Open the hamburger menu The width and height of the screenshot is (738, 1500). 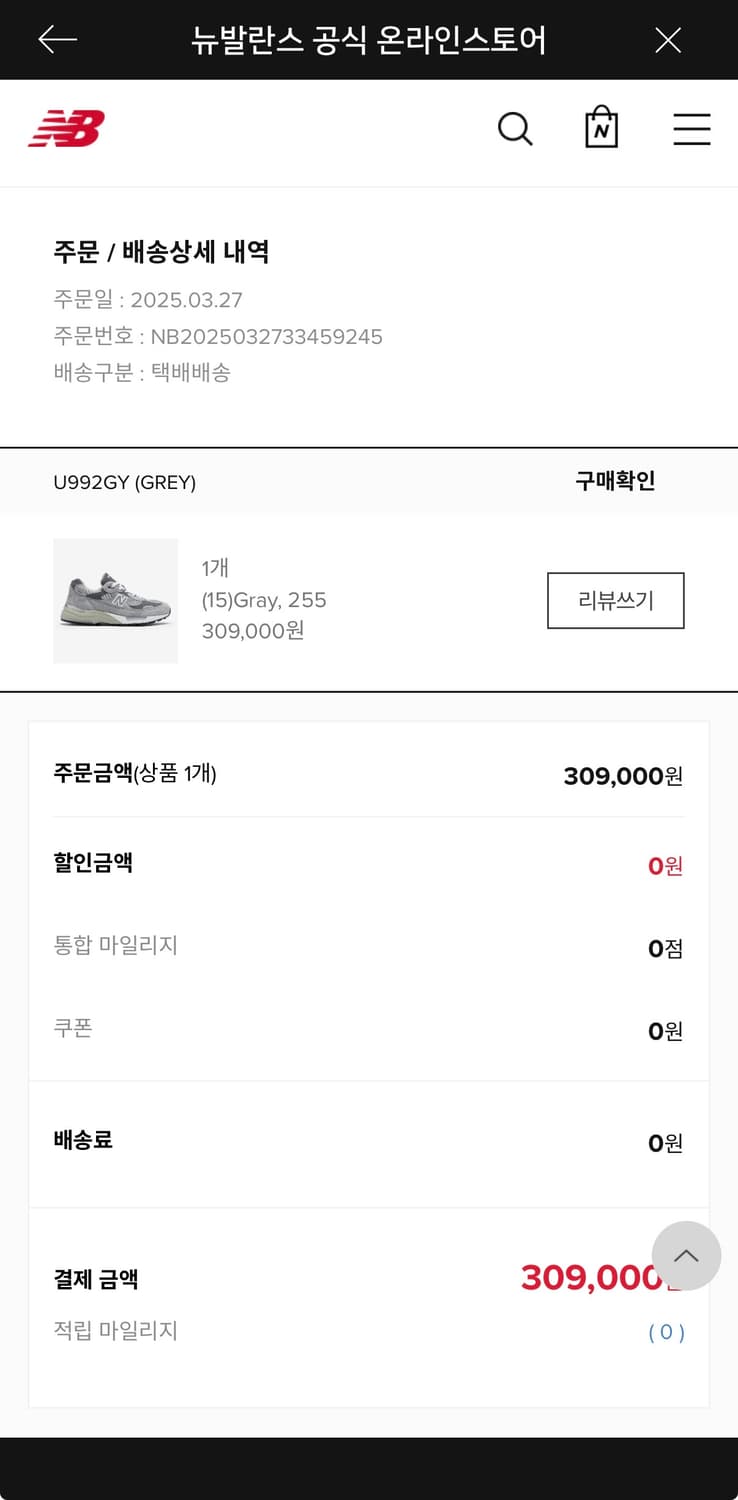(691, 129)
